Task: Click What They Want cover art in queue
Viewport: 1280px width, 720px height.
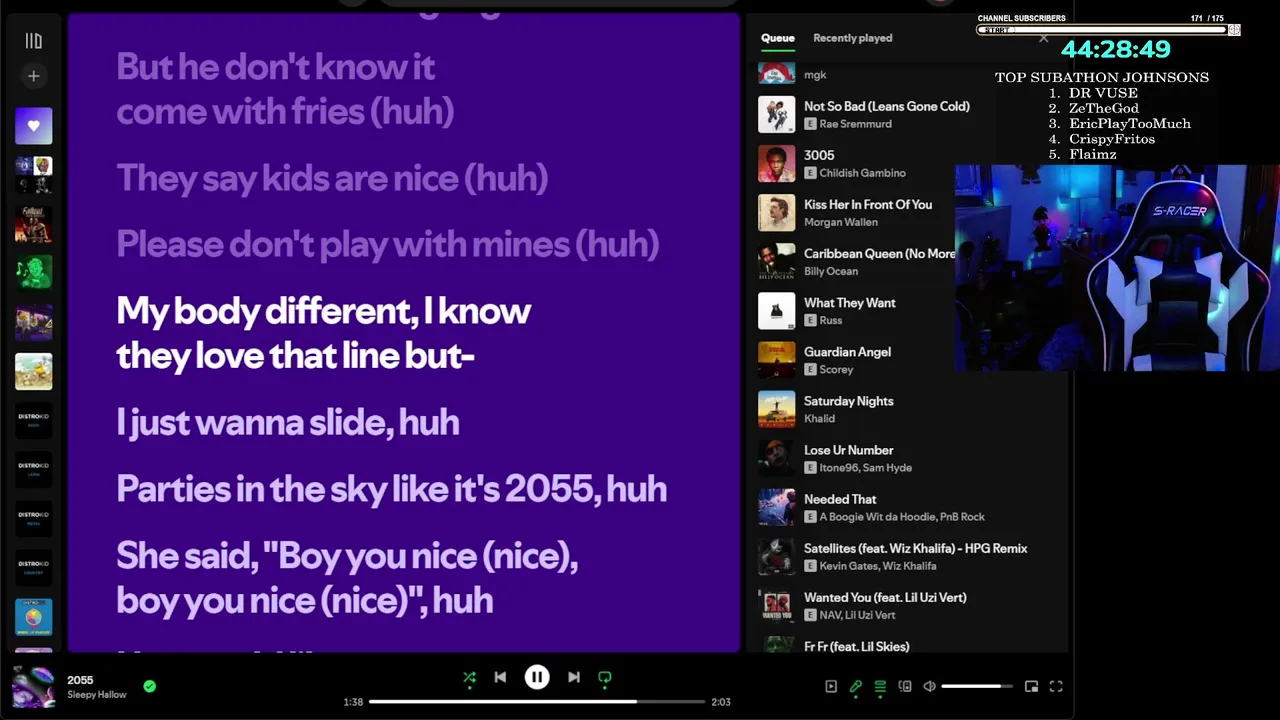Action: [x=777, y=311]
